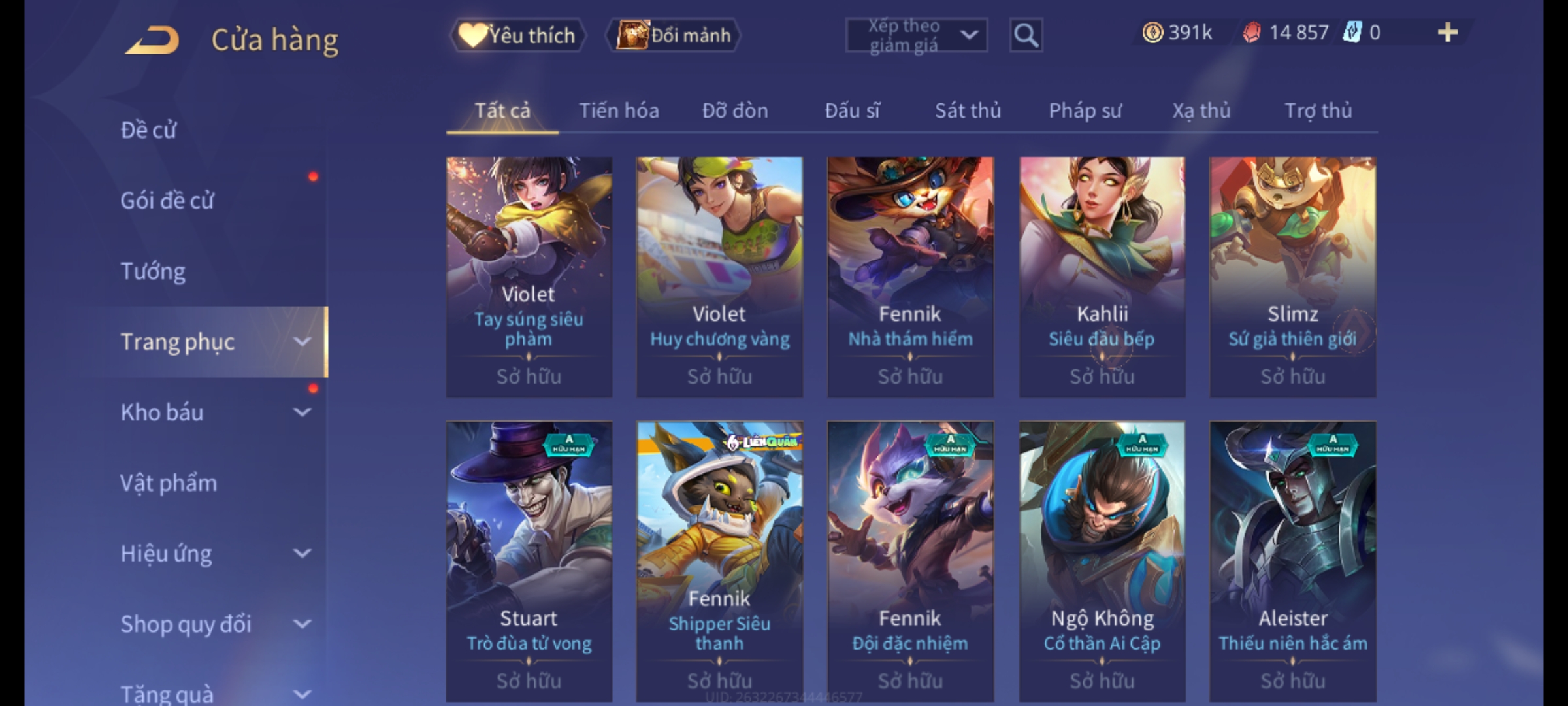Expand the Kho báu sidebar section
Image resolution: width=1568 pixels, height=706 pixels.
pyautogui.click(x=216, y=412)
